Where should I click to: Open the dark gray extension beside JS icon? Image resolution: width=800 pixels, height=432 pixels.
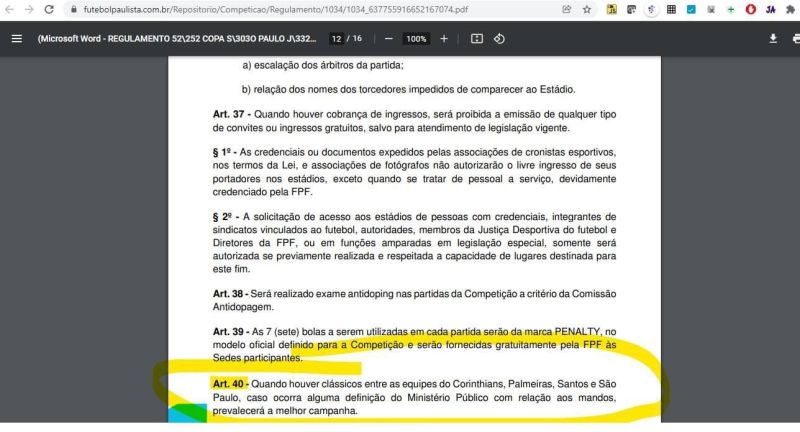click(631, 9)
